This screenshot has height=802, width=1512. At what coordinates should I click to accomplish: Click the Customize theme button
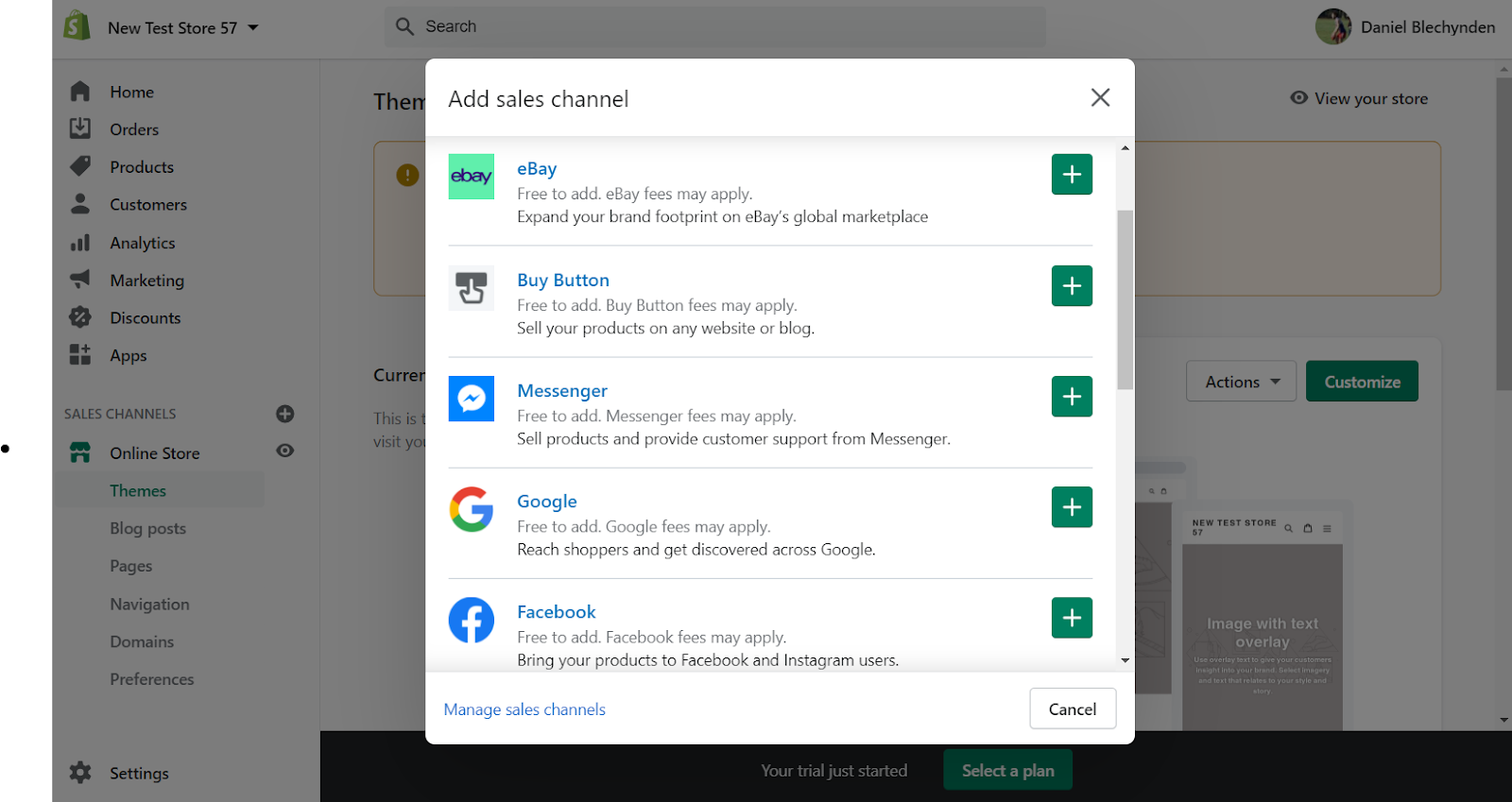[1362, 382]
